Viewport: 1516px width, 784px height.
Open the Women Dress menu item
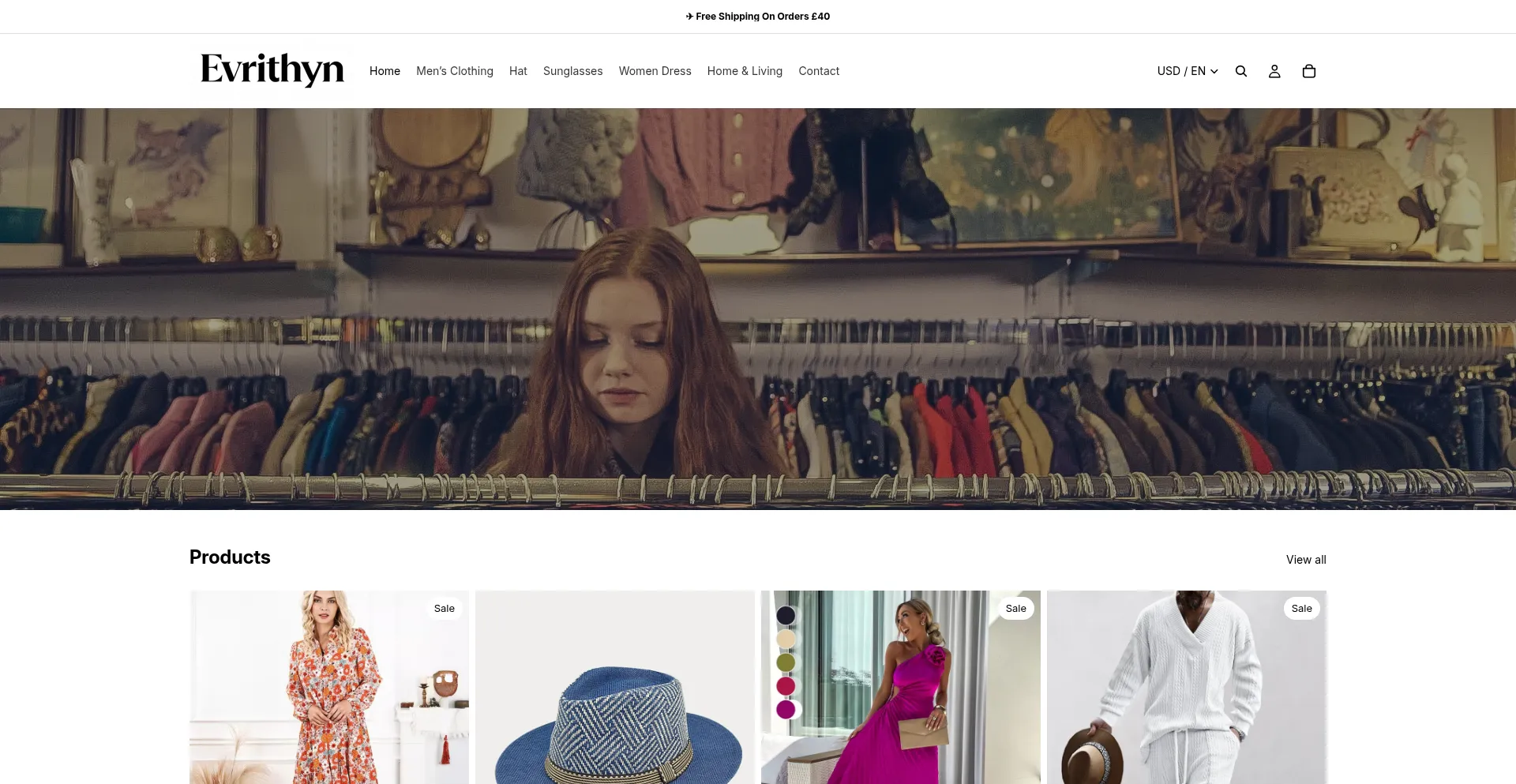(655, 71)
